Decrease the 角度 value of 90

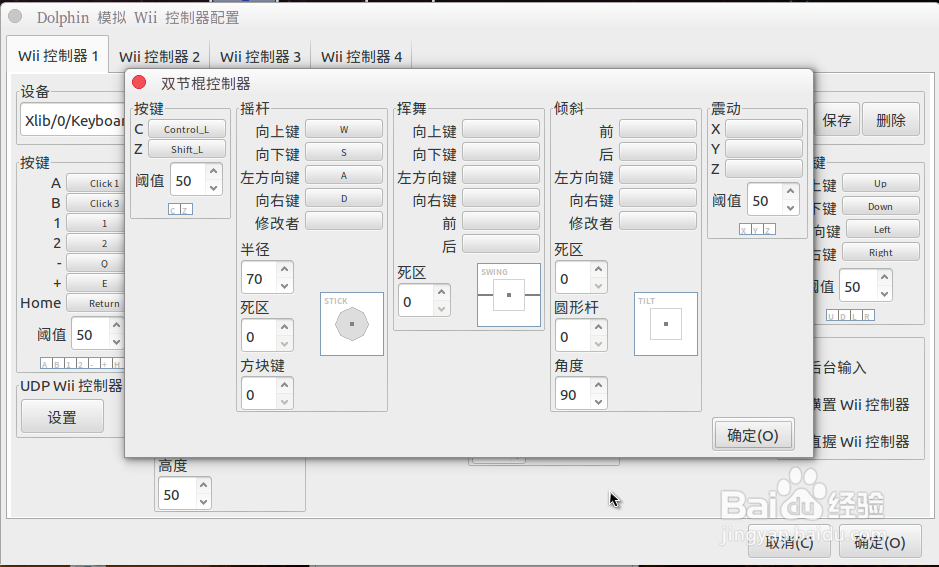pyautogui.click(x=598, y=402)
